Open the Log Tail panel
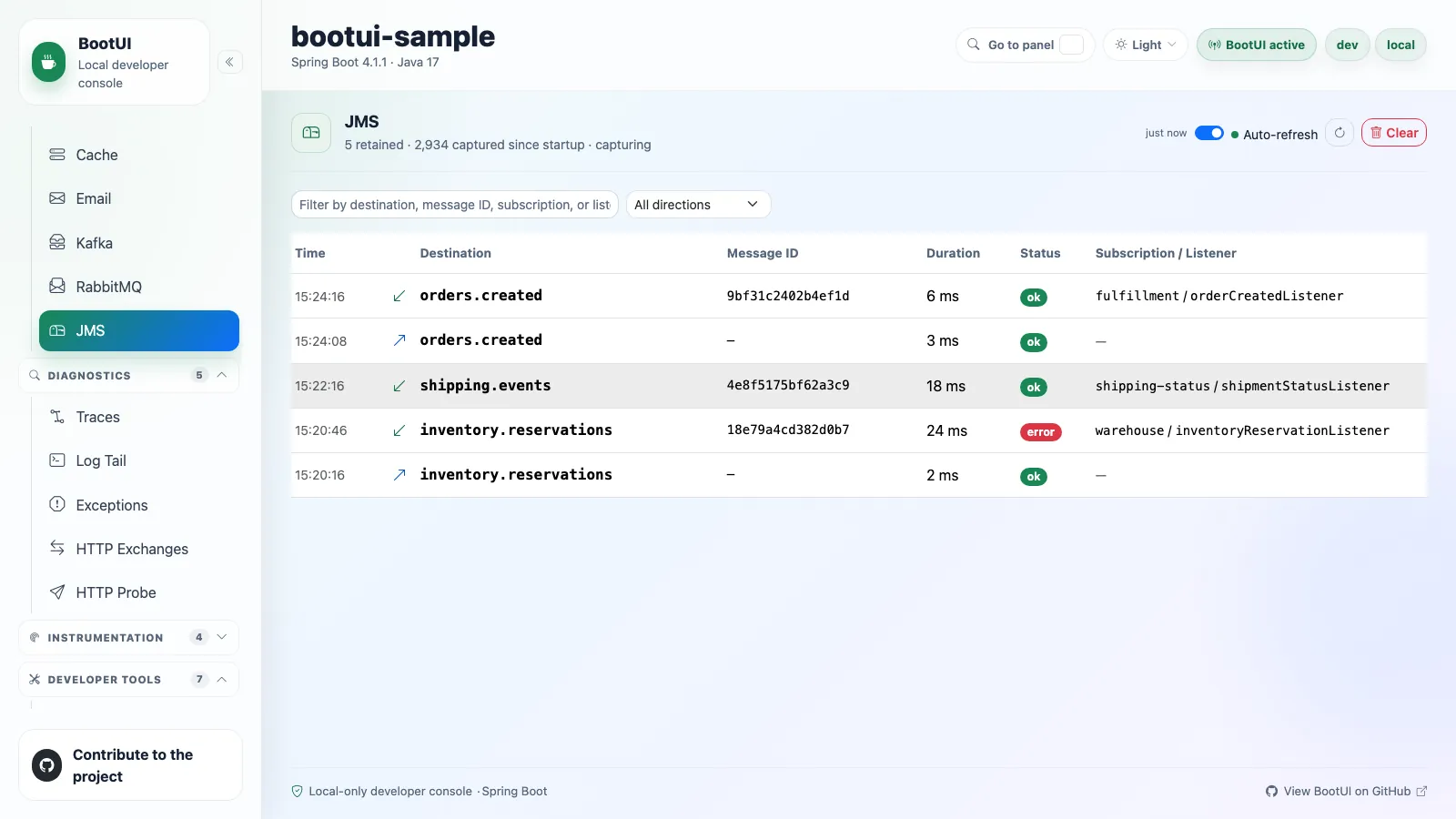The image size is (1456, 819). [x=139, y=460]
